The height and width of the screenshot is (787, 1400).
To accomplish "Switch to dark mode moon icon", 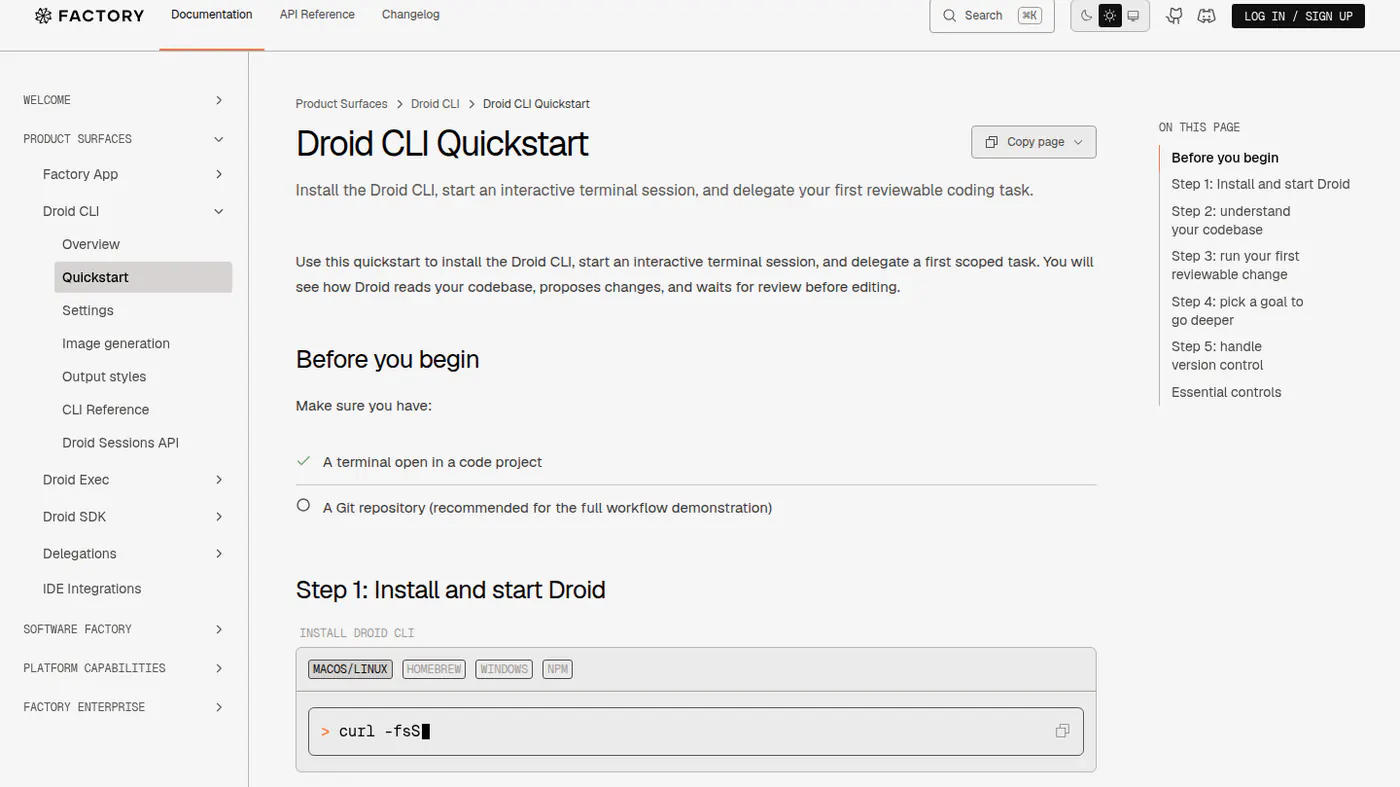I will tap(1087, 16).
